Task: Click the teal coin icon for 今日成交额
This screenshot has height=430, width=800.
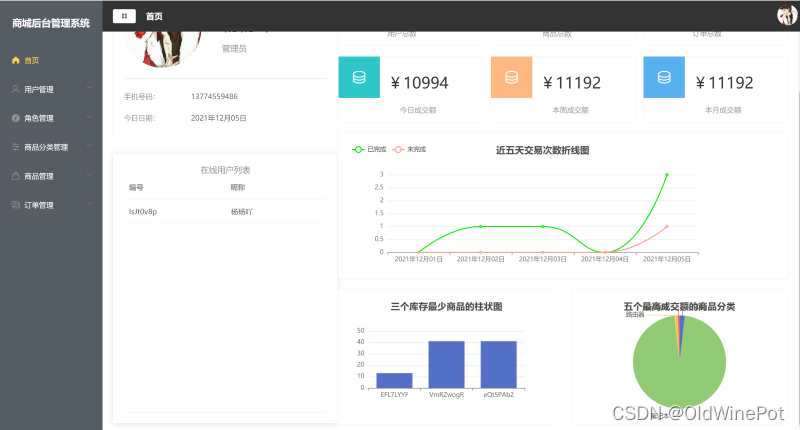Action: [359, 78]
